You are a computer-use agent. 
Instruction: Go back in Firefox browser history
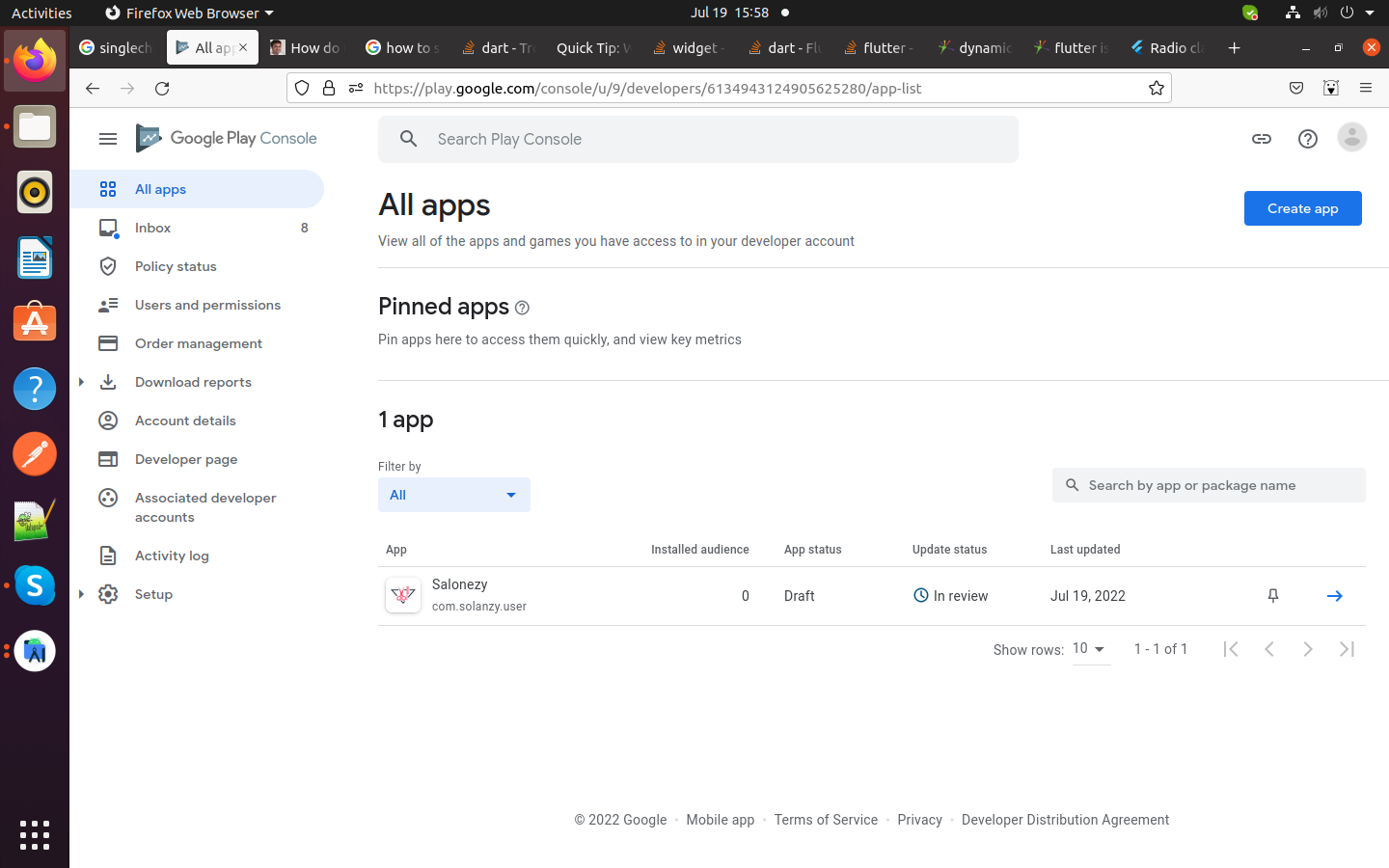[x=93, y=88]
